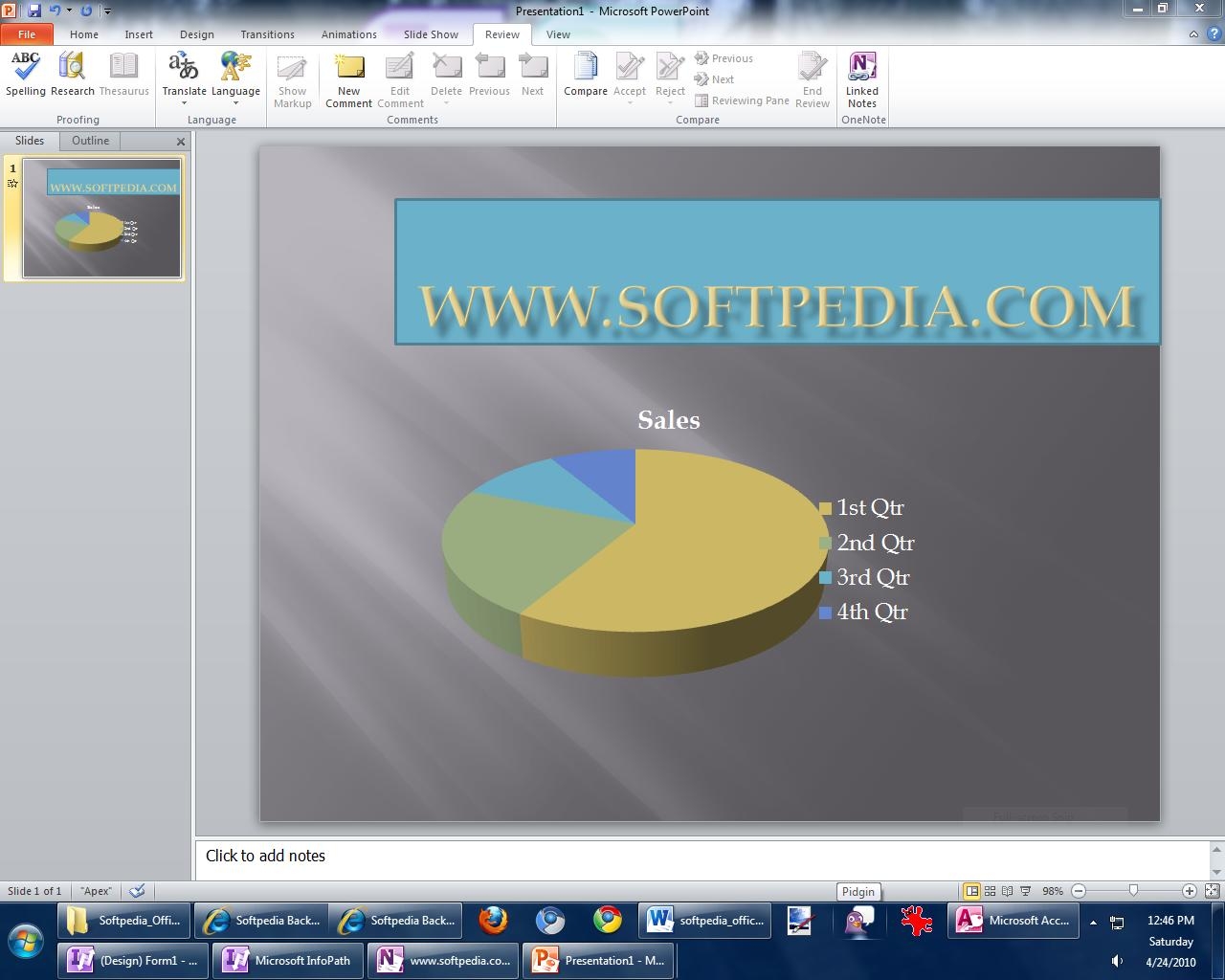Fit slide to current window
This screenshot has width=1225, height=980.
1212,891
